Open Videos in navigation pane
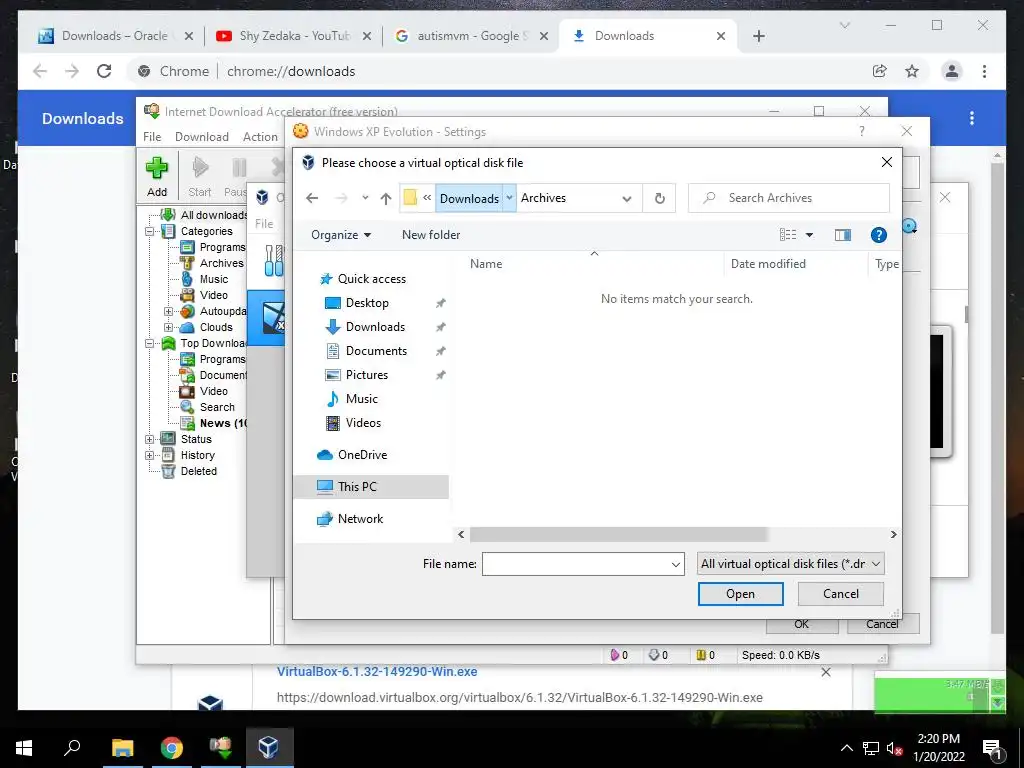This screenshot has height=768, width=1024. point(363,423)
